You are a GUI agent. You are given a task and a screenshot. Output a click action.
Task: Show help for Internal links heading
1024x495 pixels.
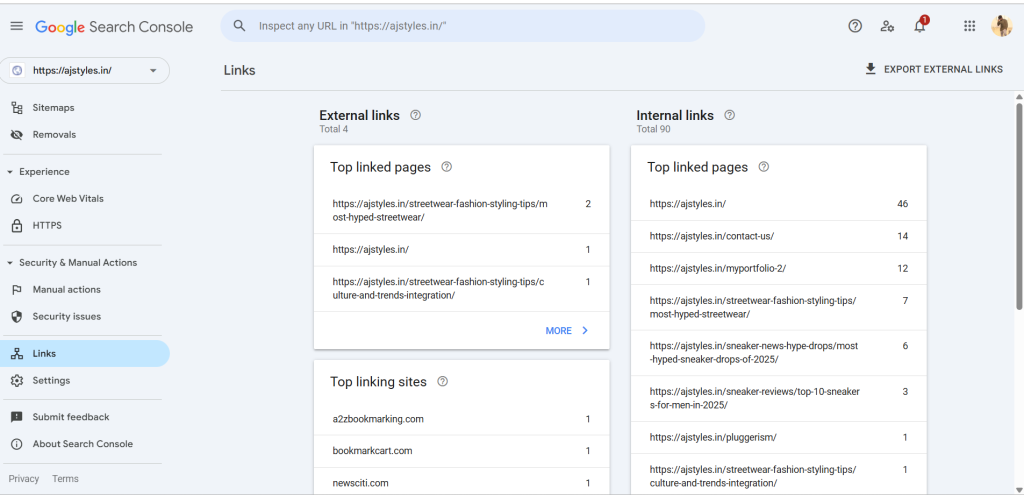(x=729, y=115)
